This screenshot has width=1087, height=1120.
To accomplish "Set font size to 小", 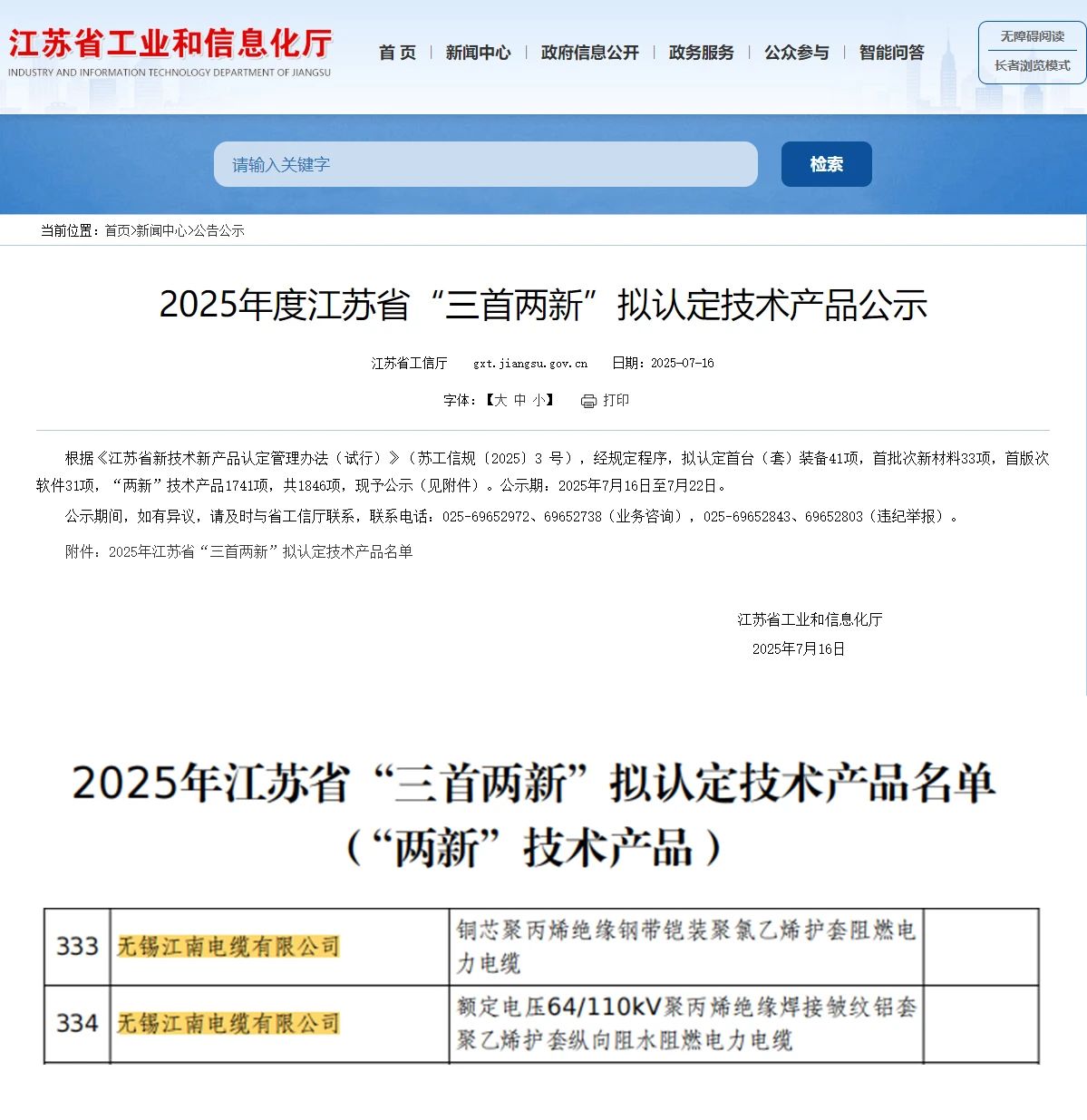I will point(539,400).
